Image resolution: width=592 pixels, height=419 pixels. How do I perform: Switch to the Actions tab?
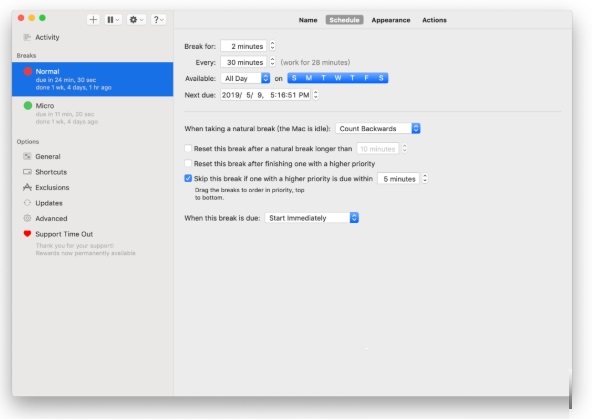[434, 20]
